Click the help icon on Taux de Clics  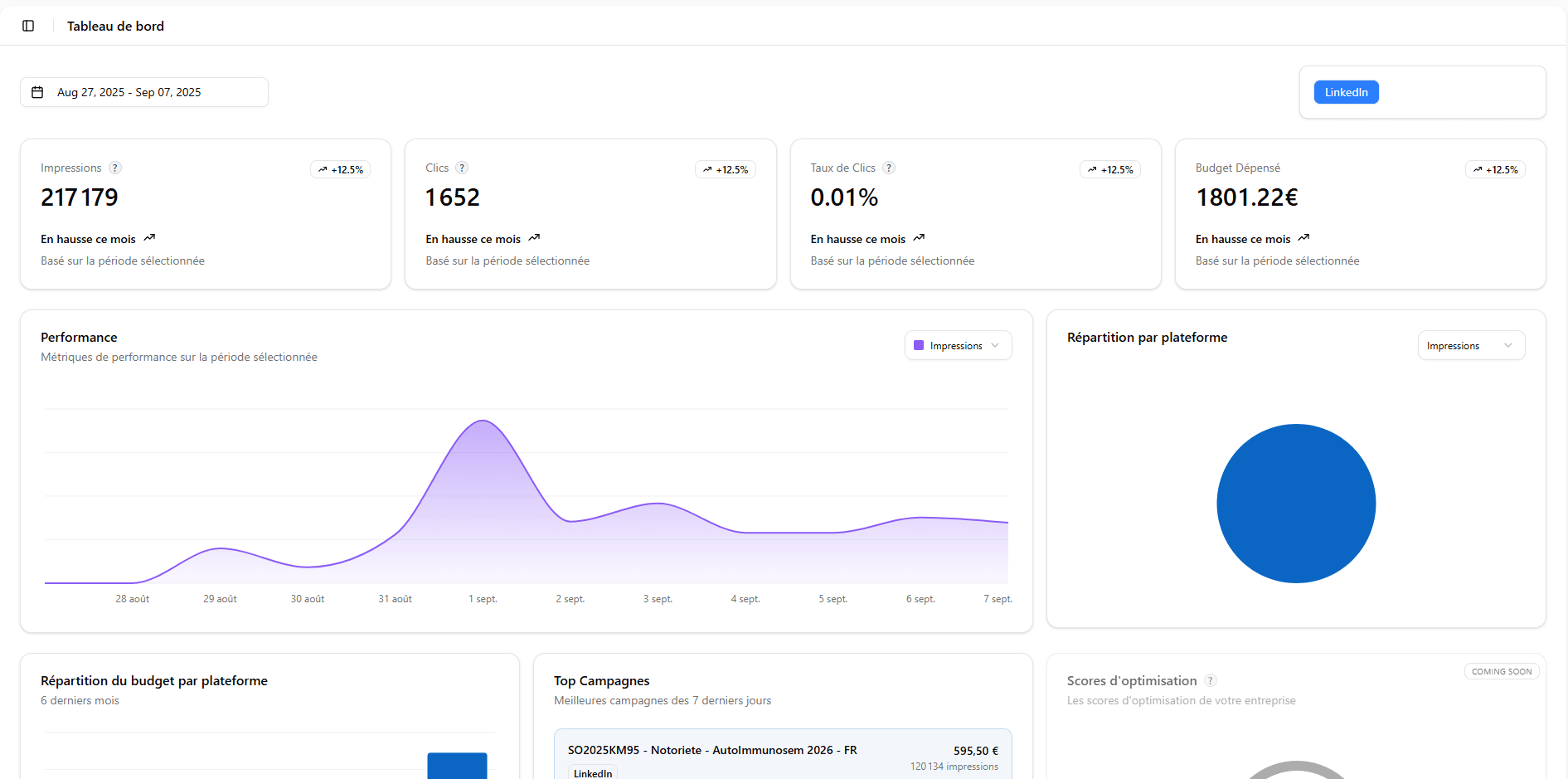[889, 168]
